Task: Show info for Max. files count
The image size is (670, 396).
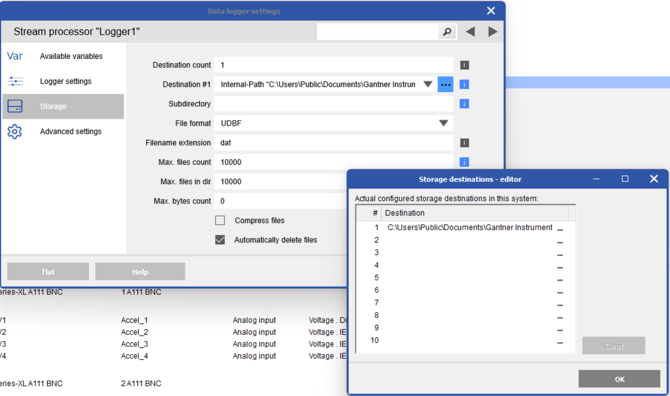Action: coord(464,162)
